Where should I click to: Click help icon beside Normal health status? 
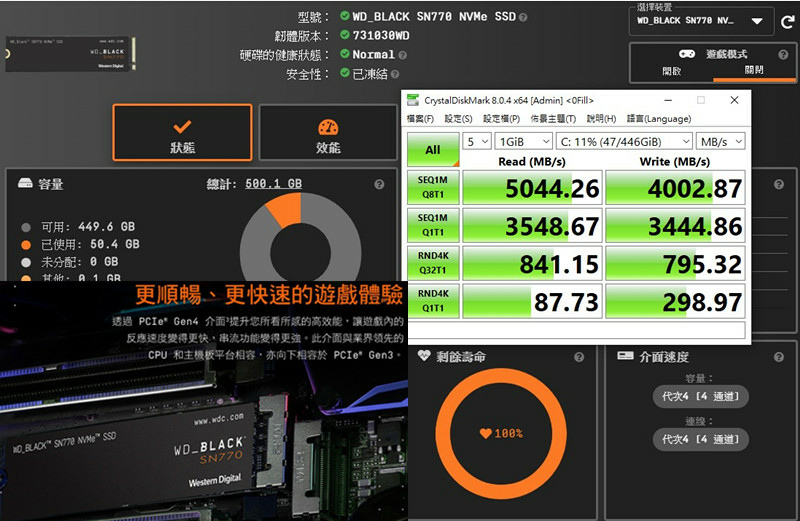coord(403,55)
